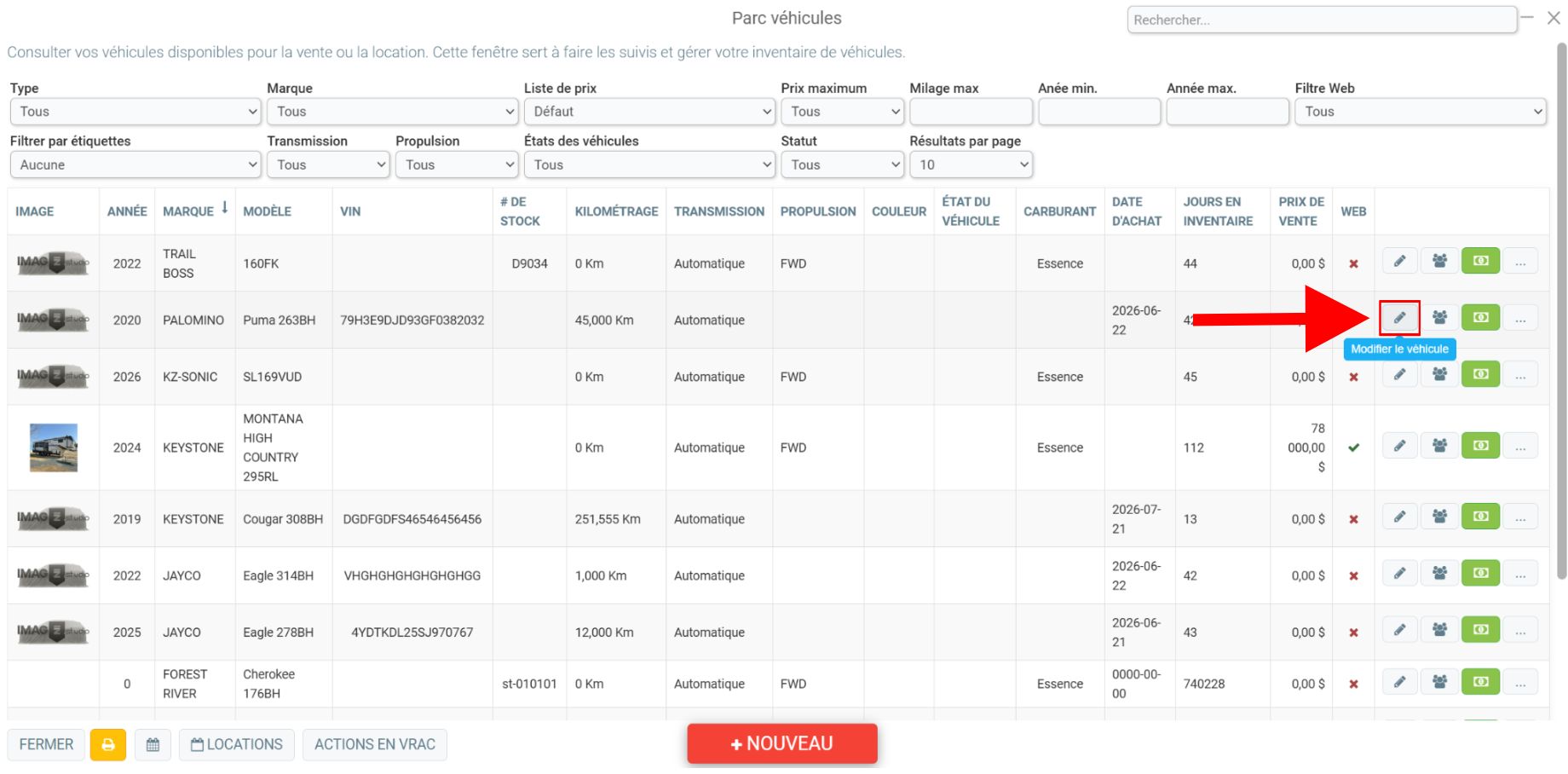Sort by ANNÉE column header
The height and width of the screenshot is (774, 1568).
(x=127, y=211)
